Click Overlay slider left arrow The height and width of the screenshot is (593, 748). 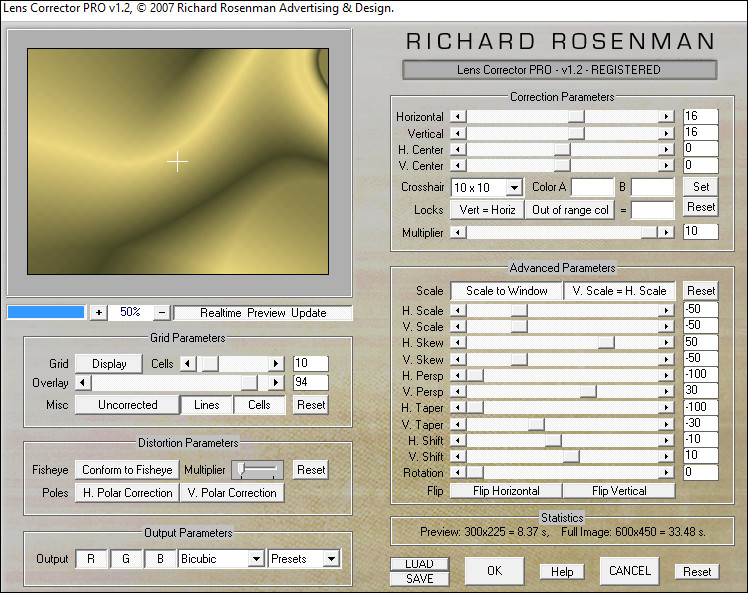click(83, 383)
